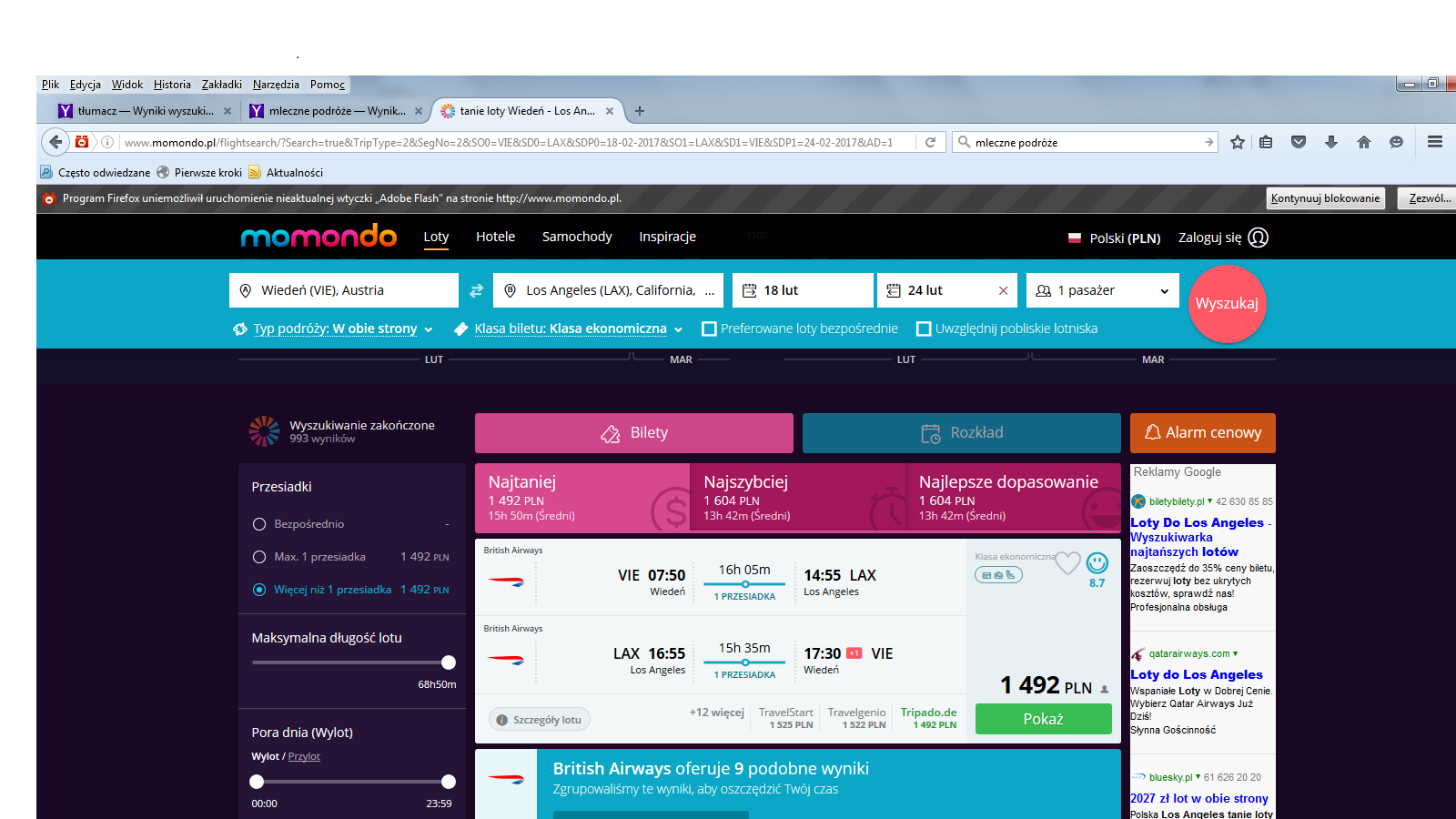Expand the 1 pasażer selector
1456x819 pixels.
1102,290
